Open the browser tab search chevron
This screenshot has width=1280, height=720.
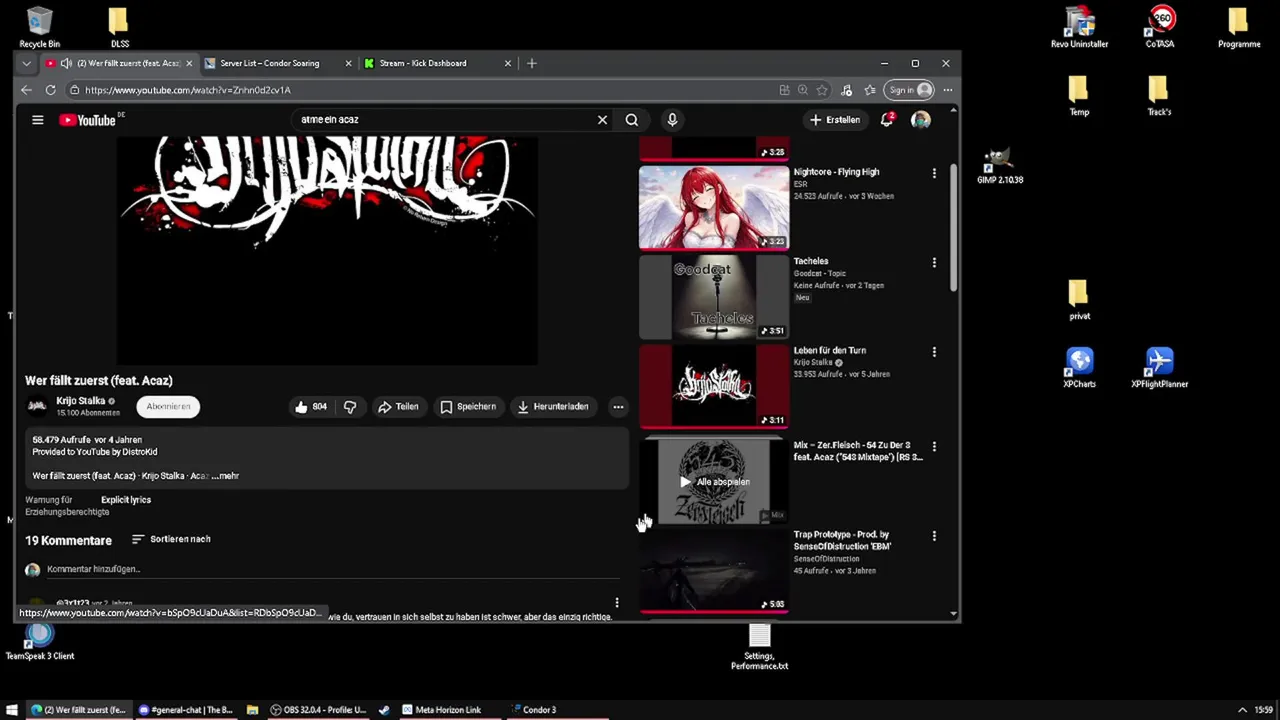[26, 63]
